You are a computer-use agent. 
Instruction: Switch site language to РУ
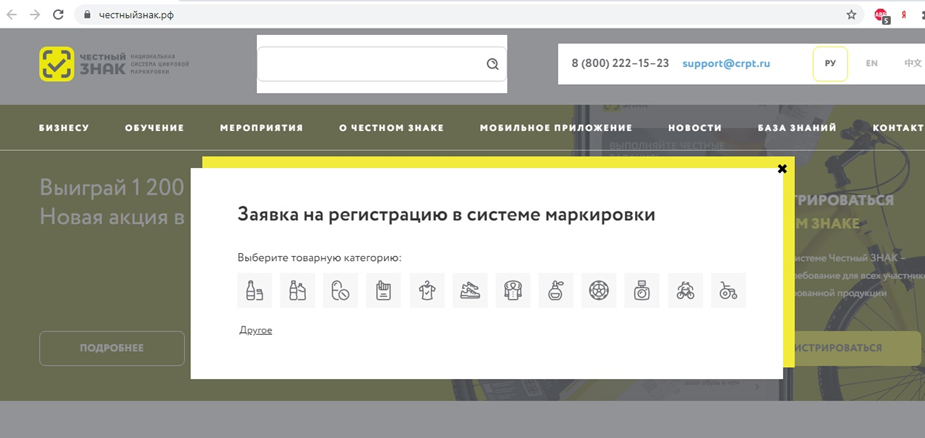click(x=830, y=64)
